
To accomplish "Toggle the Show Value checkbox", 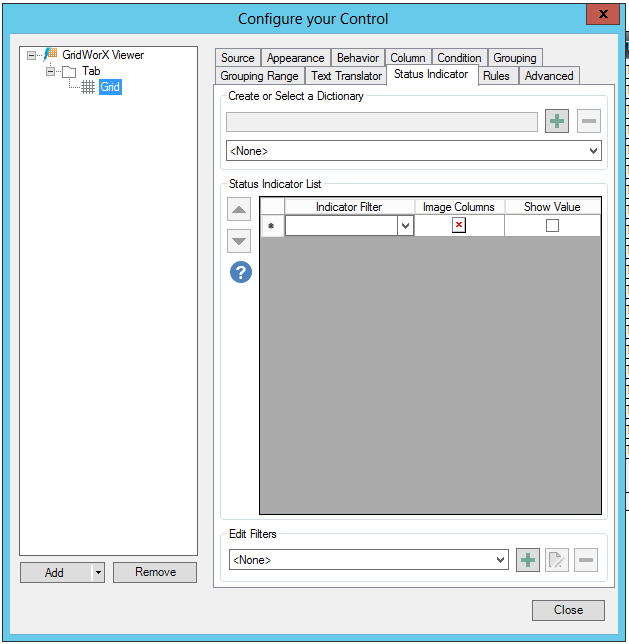I will click(552, 226).
